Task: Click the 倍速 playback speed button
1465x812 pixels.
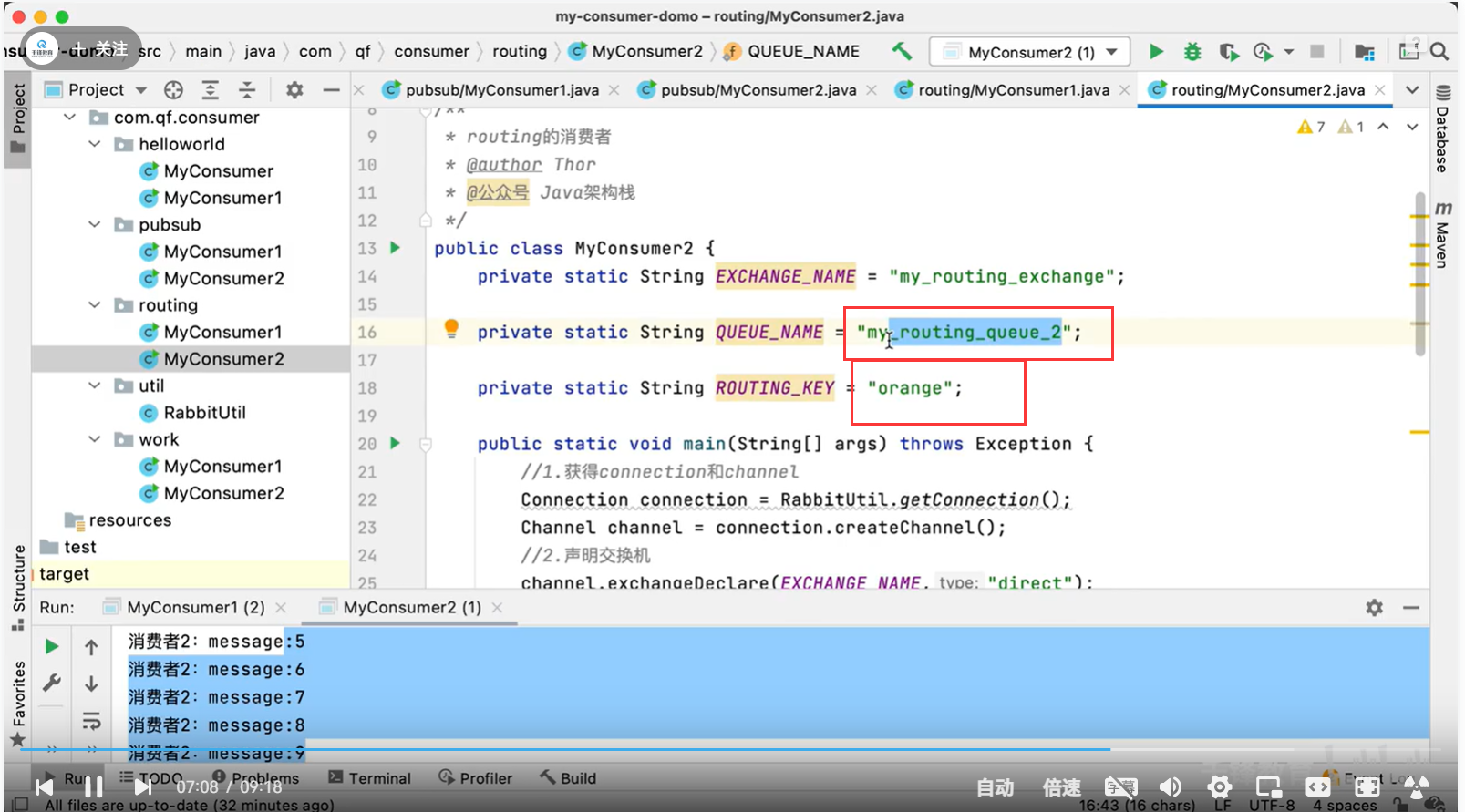Action: pyautogui.click(x=1062, y=787)
